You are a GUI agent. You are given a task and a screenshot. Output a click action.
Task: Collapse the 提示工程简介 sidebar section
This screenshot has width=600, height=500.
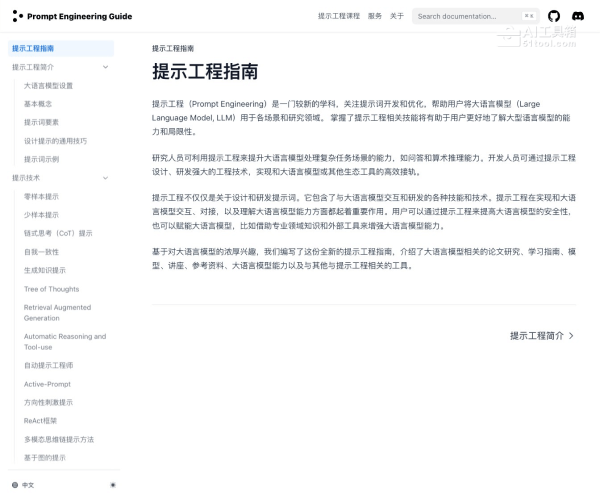point(106,67)
